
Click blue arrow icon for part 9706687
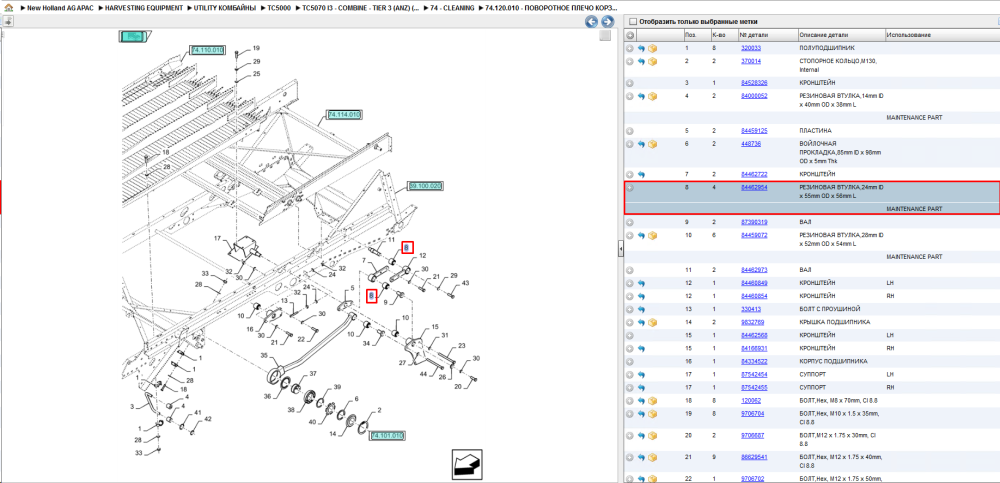pyautogui.click(x=642, y=436)
